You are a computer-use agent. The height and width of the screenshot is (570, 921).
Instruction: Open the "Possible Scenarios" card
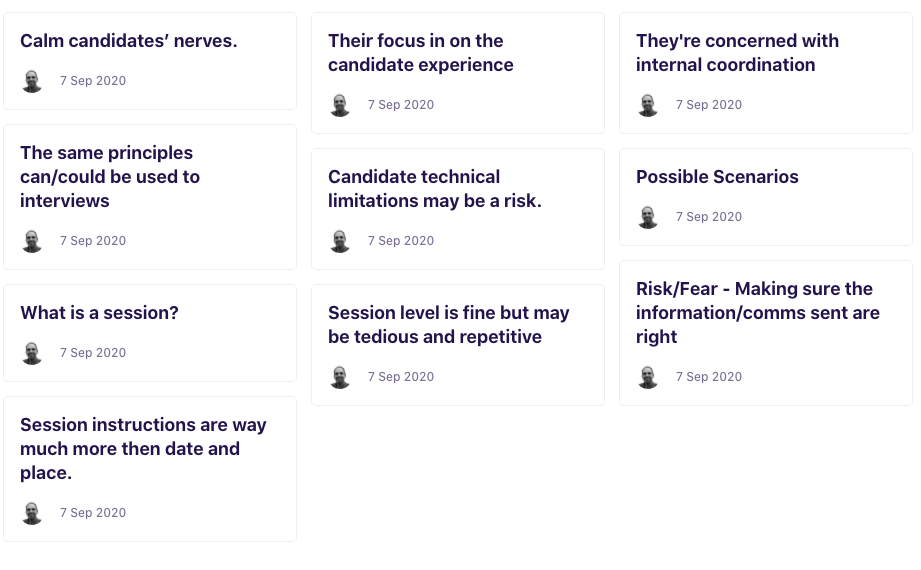765,197
